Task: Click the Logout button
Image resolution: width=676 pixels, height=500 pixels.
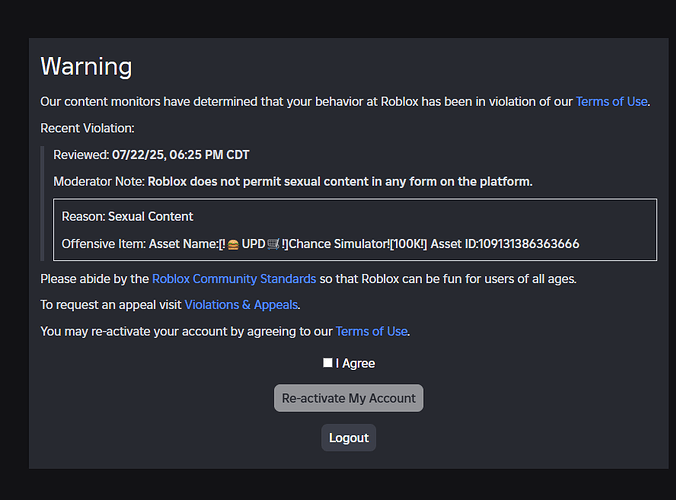Action: click(348, 438)
